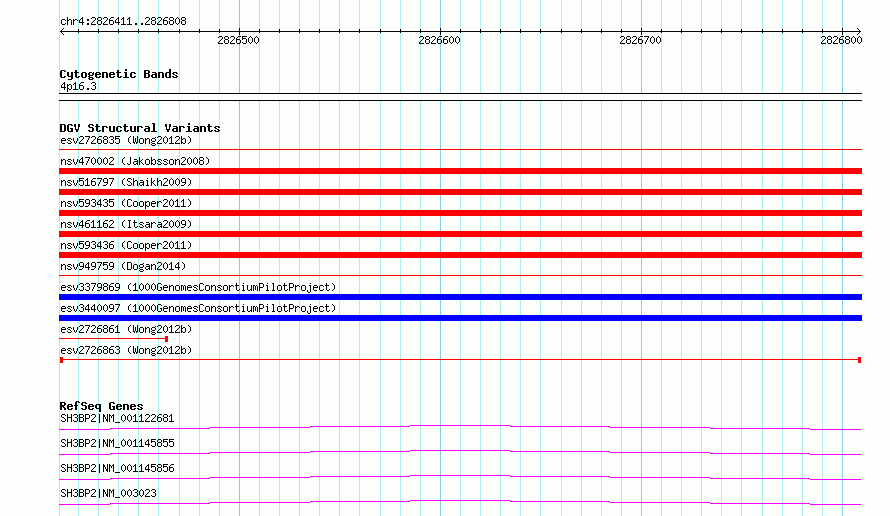The image size is (890, 516).
Task: Open variant nsv461162 (Itsara2009) label
Action: [x=126, y=224]
